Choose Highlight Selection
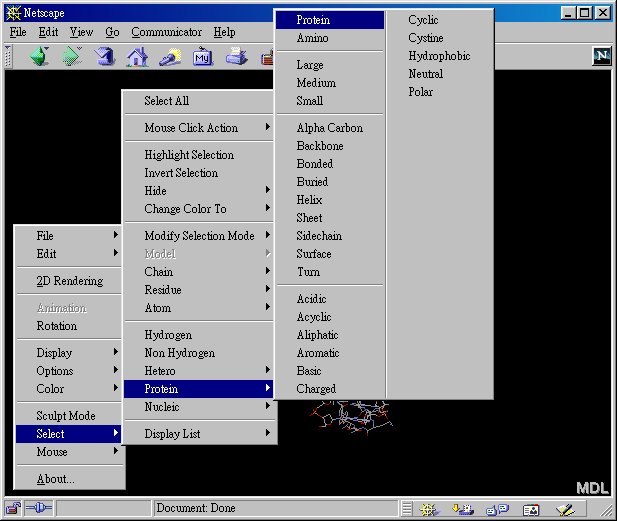Image resolution: width=617 pixels, height=521 pixels. tap(199, 155)
